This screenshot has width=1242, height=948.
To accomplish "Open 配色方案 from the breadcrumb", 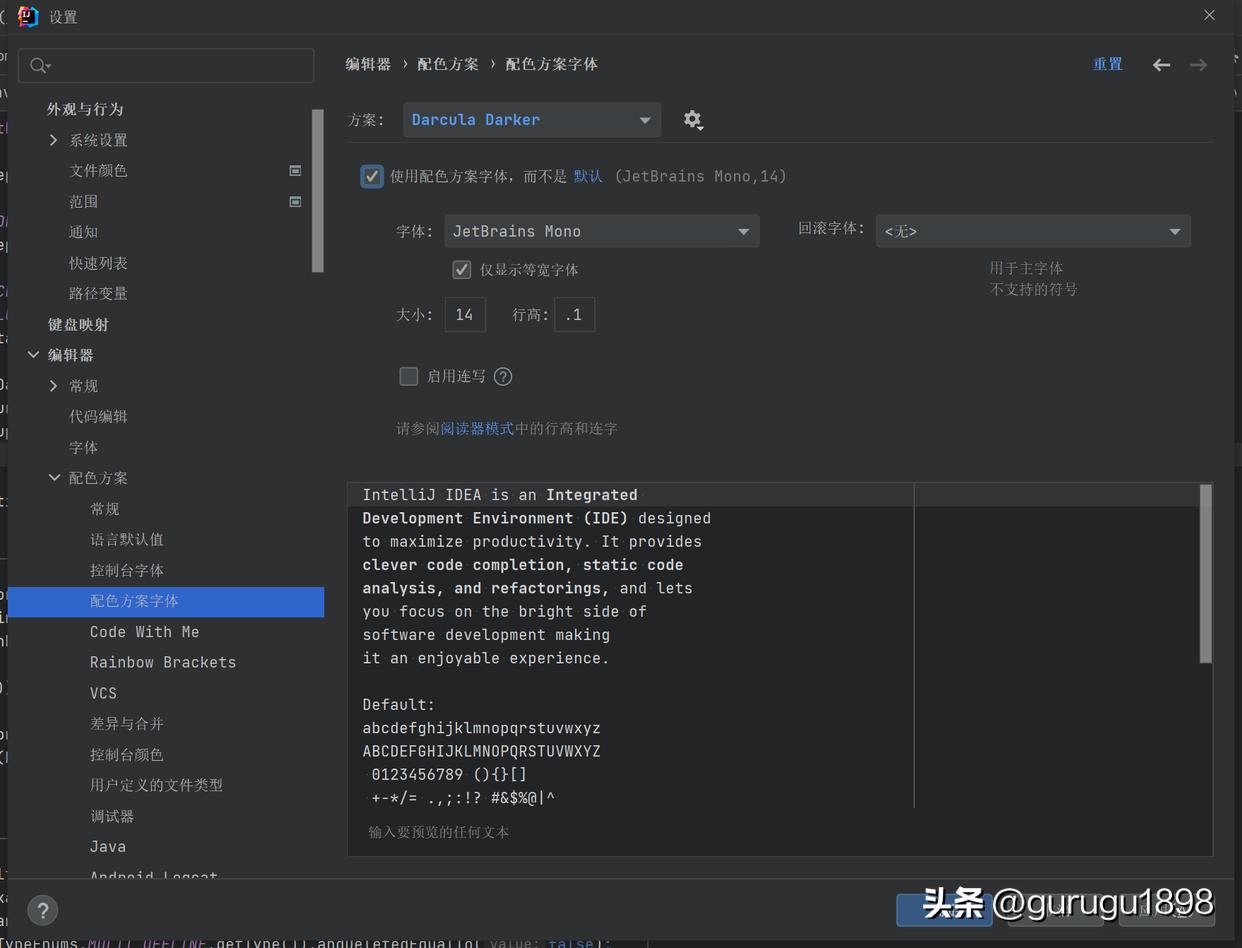I will pos(449,63).
